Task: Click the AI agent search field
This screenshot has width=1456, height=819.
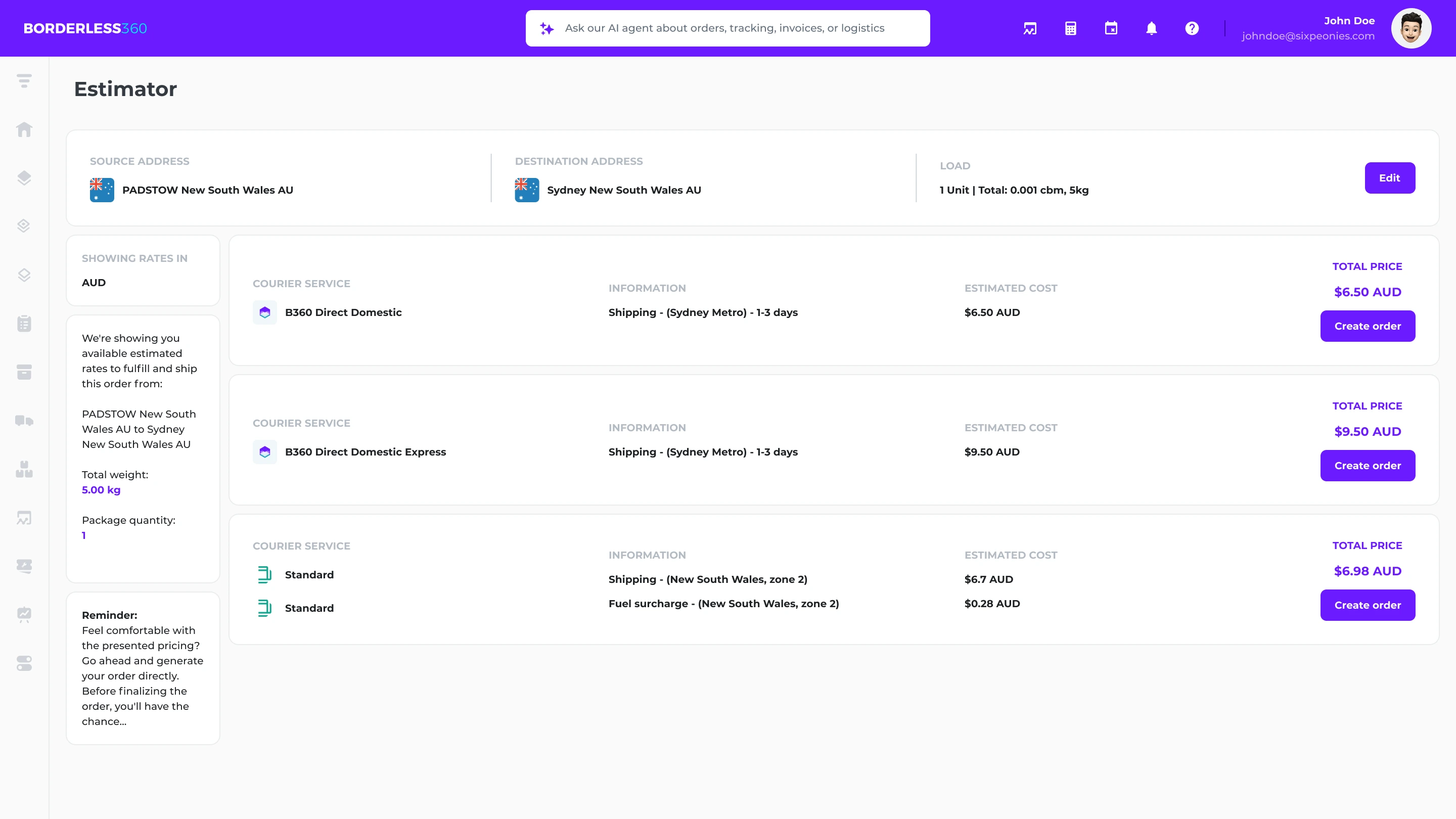Action: click(727, 28)
